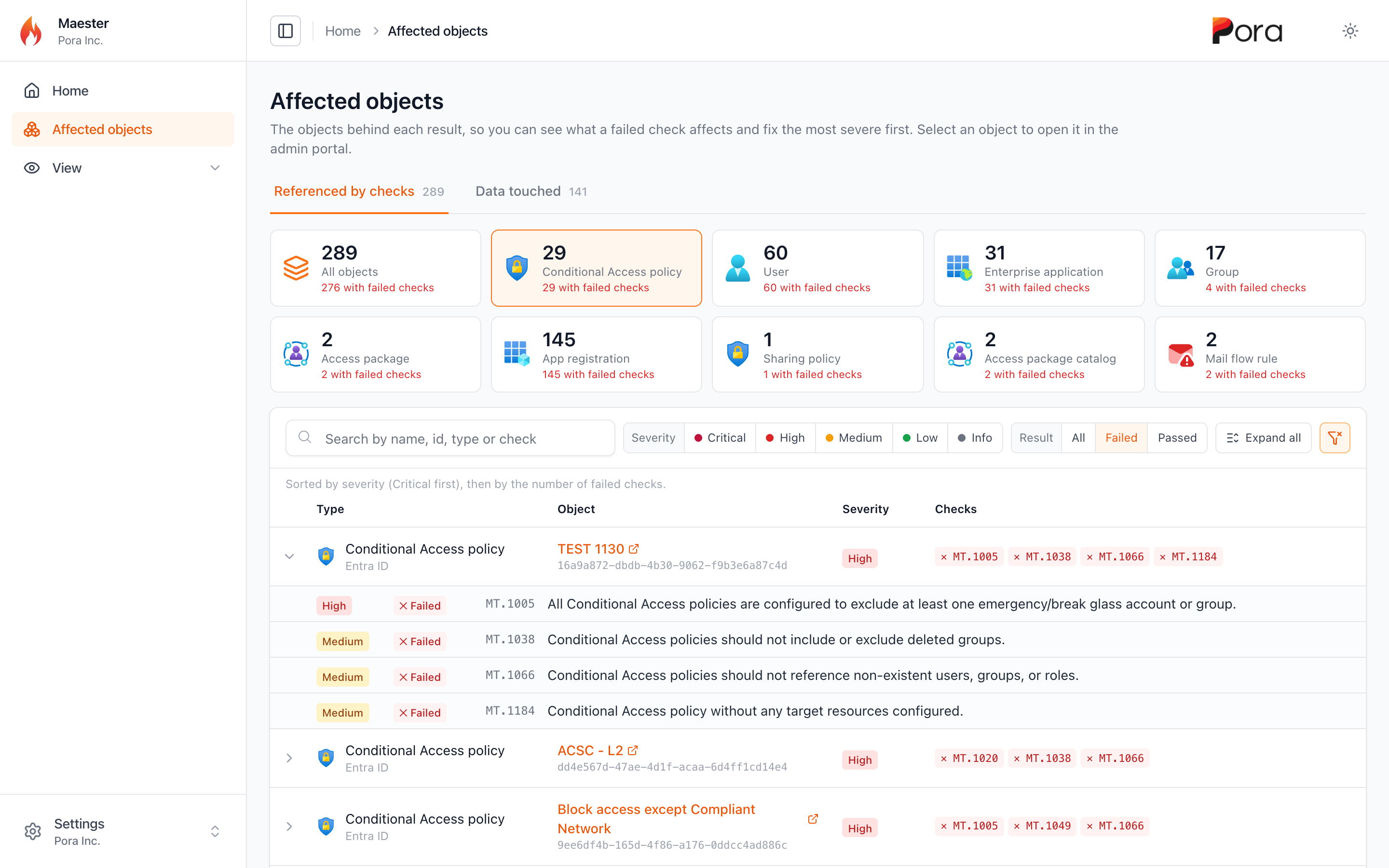Click the Home breadcrumb link

pyautogui.click(x=342, y=31)
